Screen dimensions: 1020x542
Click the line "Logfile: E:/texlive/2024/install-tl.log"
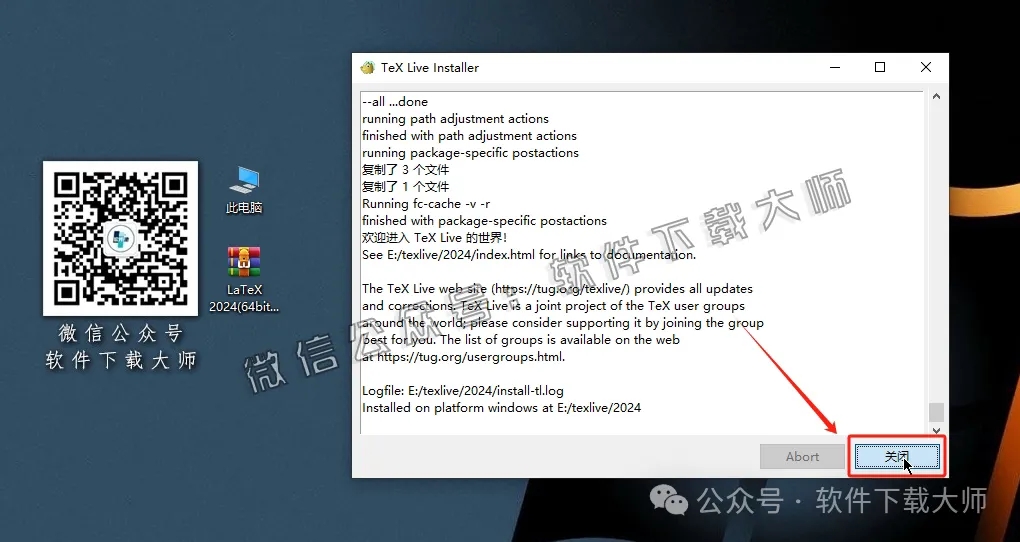(463, 391)
